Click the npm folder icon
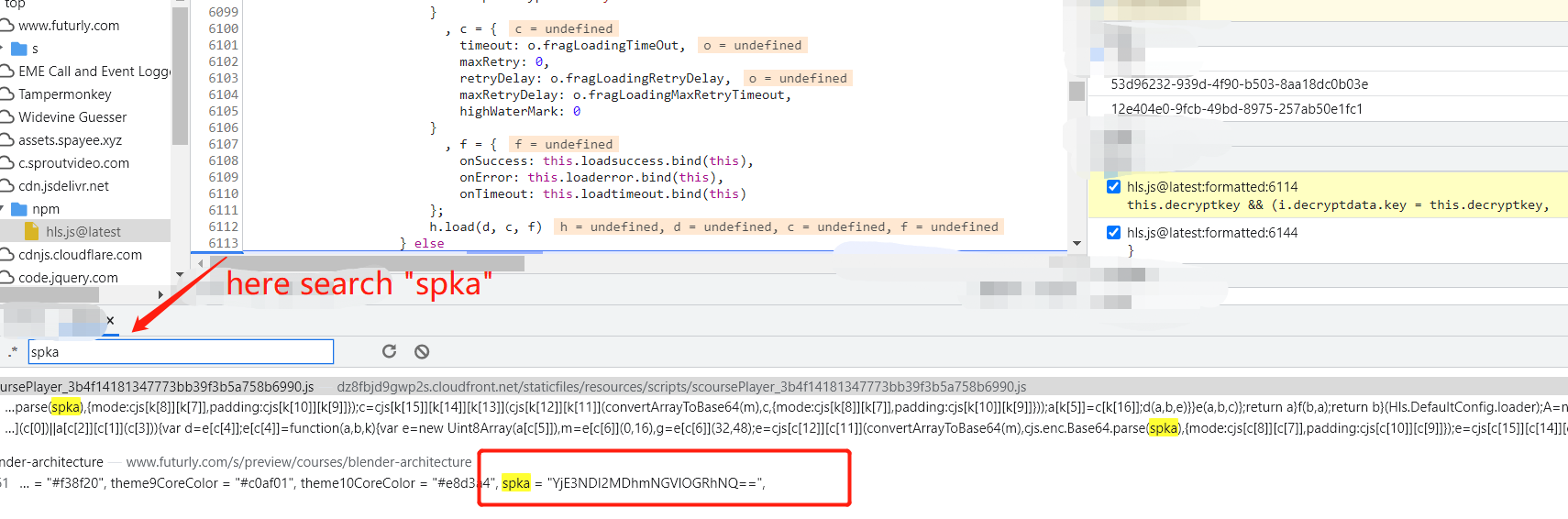Image resolution: width=1568 pixels, height=519 pixels. (x=18, y=209)
